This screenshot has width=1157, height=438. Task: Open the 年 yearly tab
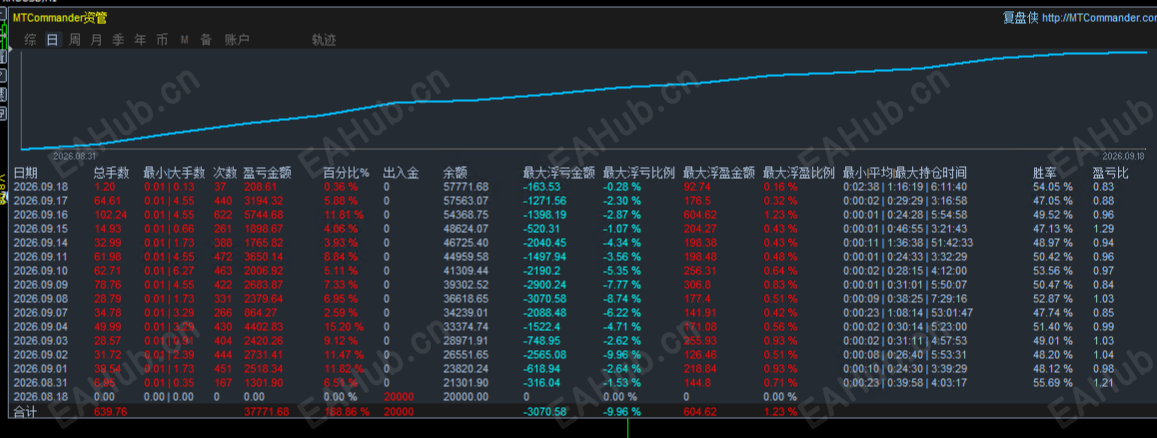pos(140,40)
